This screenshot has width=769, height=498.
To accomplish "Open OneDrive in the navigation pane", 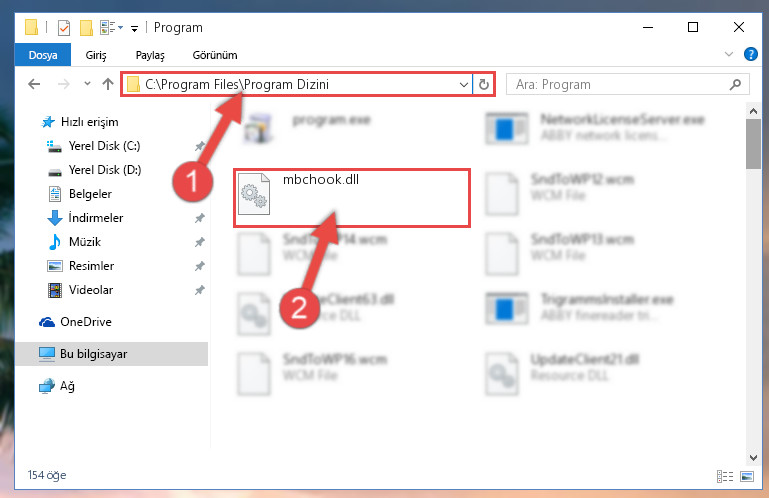I will point(86,322).
